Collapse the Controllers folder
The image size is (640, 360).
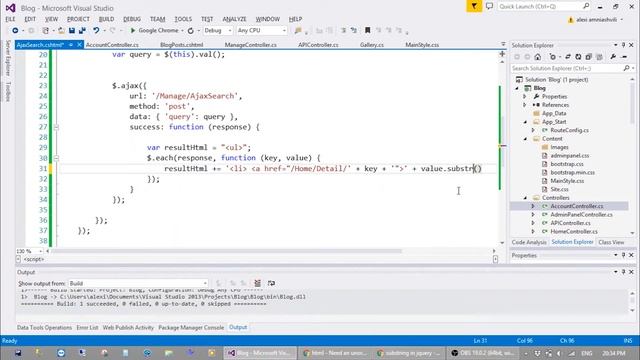click(525, 198)
